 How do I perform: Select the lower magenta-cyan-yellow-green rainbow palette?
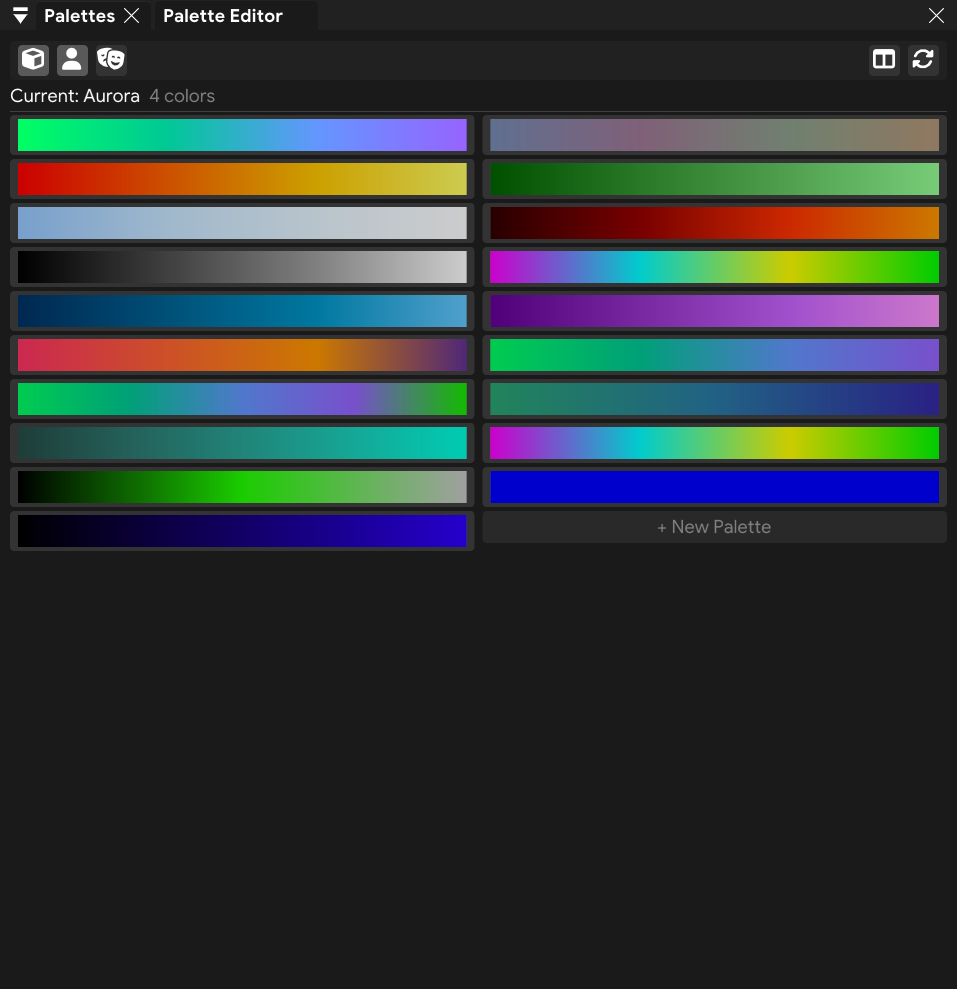(x=715, y=443)
